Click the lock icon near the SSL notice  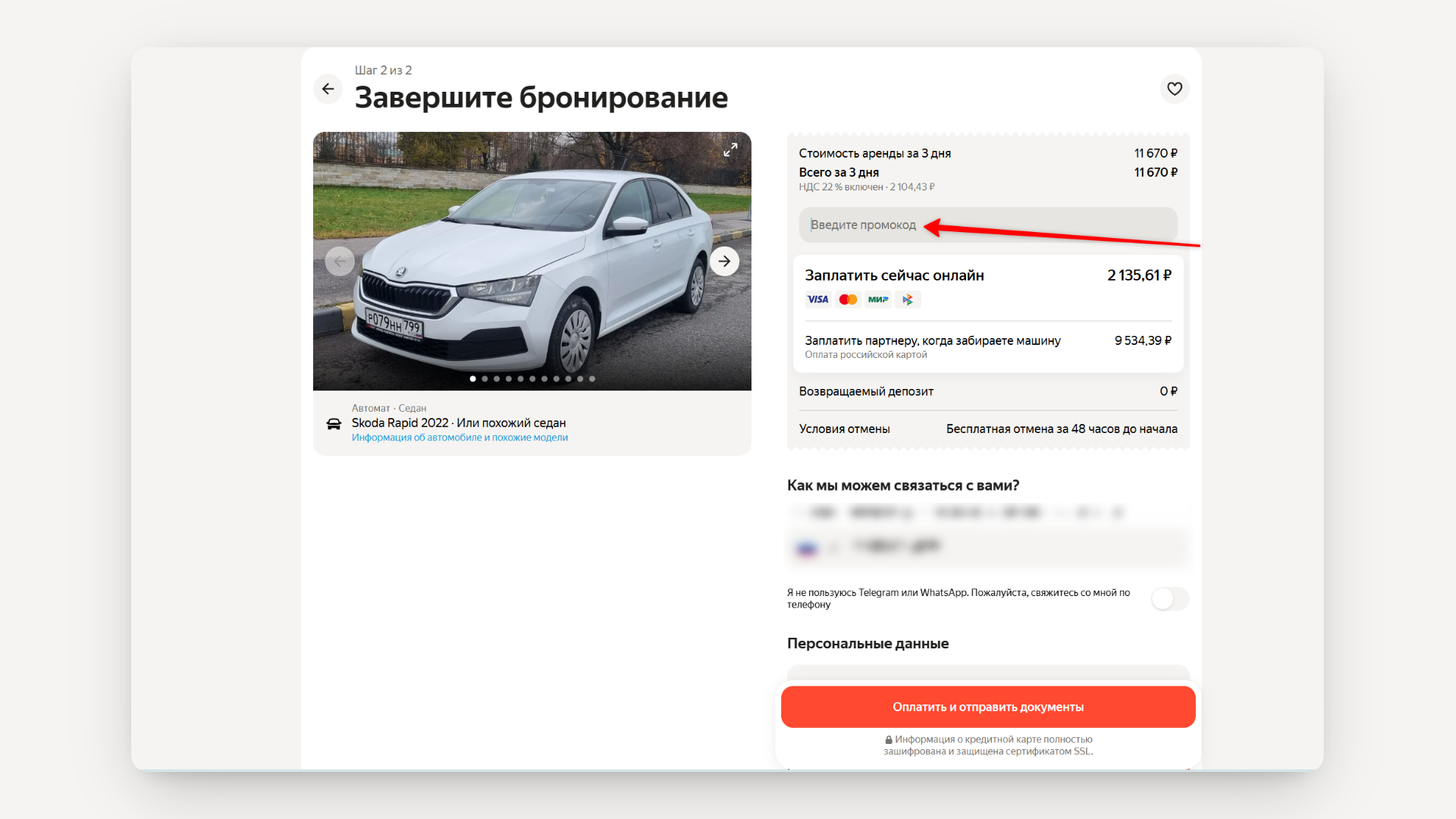(x=887, y=739)
